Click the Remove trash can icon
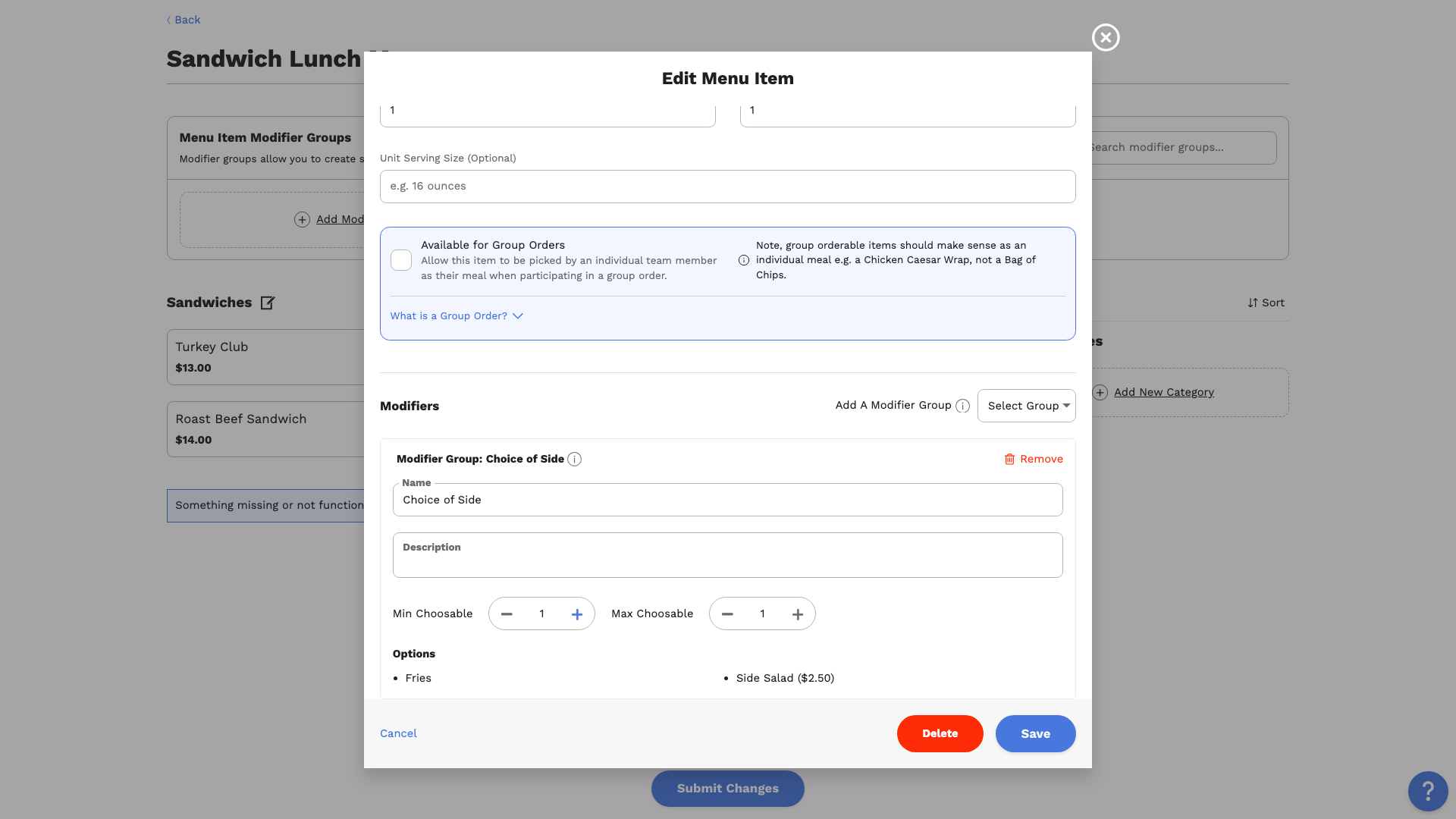This screenshot has width=1456, height=819. (x=1009, y=460)
